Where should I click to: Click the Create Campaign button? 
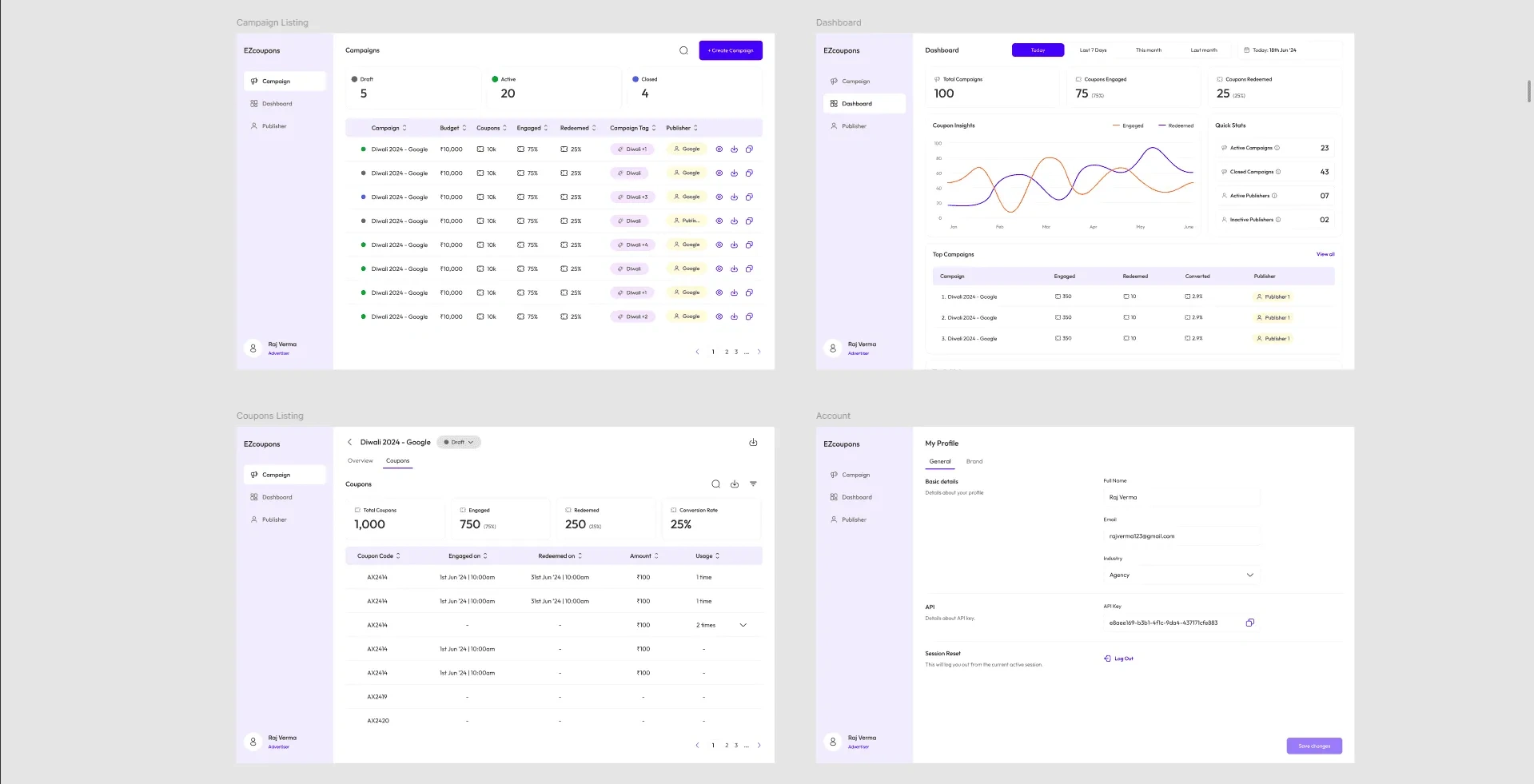point(731,50)
